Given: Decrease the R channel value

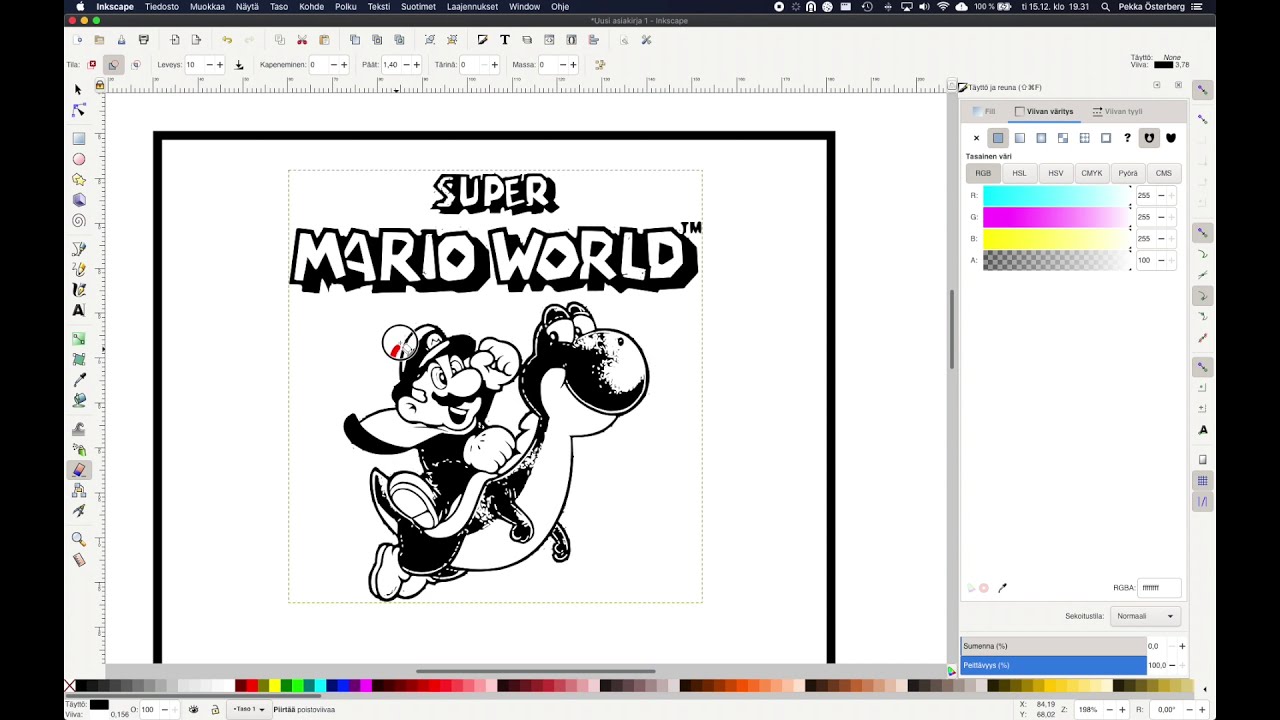Looking at the screenshot, I should pyautogui.click(x=1161, y=195).
